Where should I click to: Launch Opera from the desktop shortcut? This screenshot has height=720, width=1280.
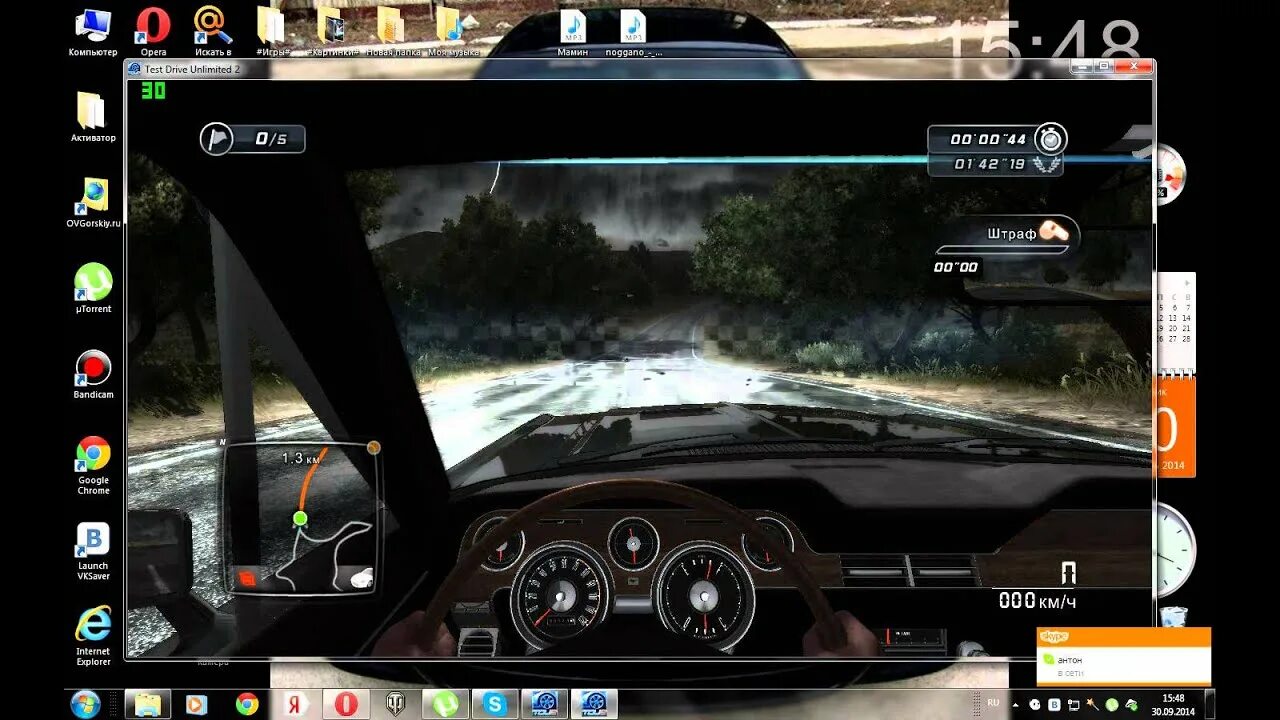pos(153,31)
